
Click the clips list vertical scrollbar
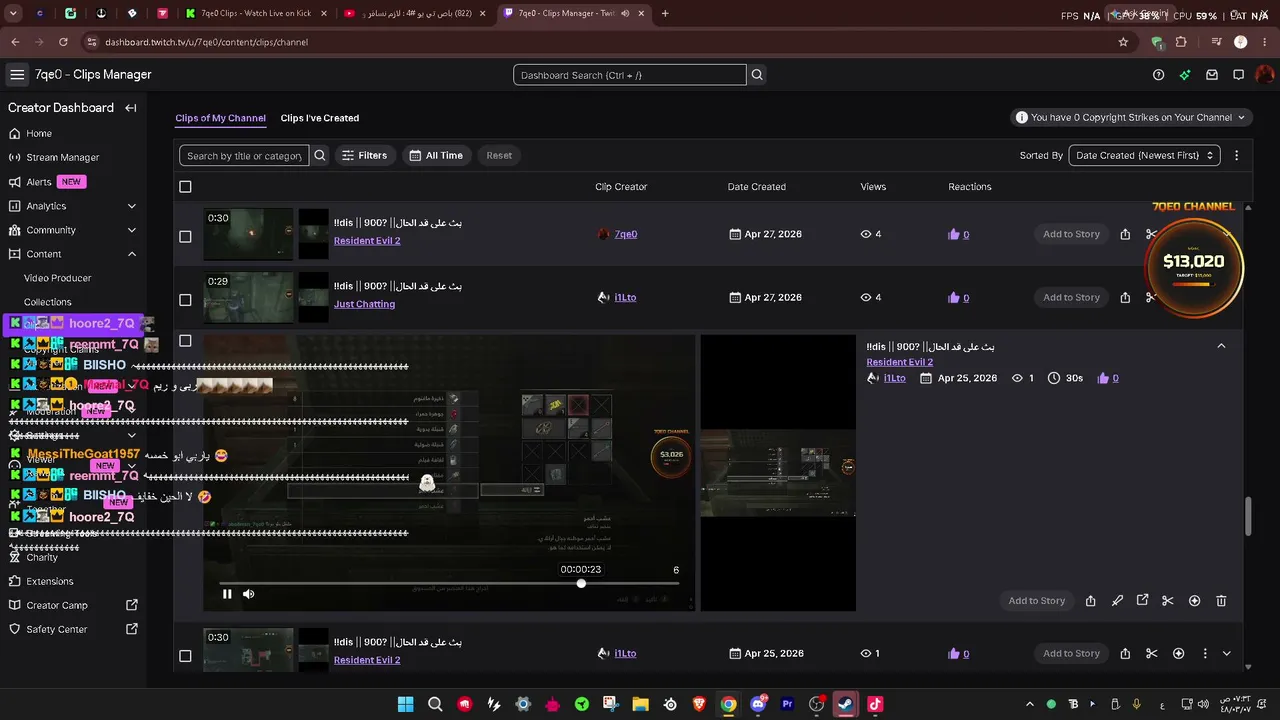(x=1248, y=515)
